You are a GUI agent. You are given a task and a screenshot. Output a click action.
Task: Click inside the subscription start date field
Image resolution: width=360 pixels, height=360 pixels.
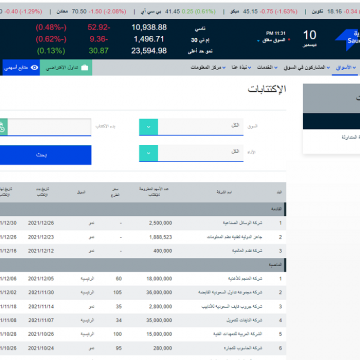click(49, 127)
